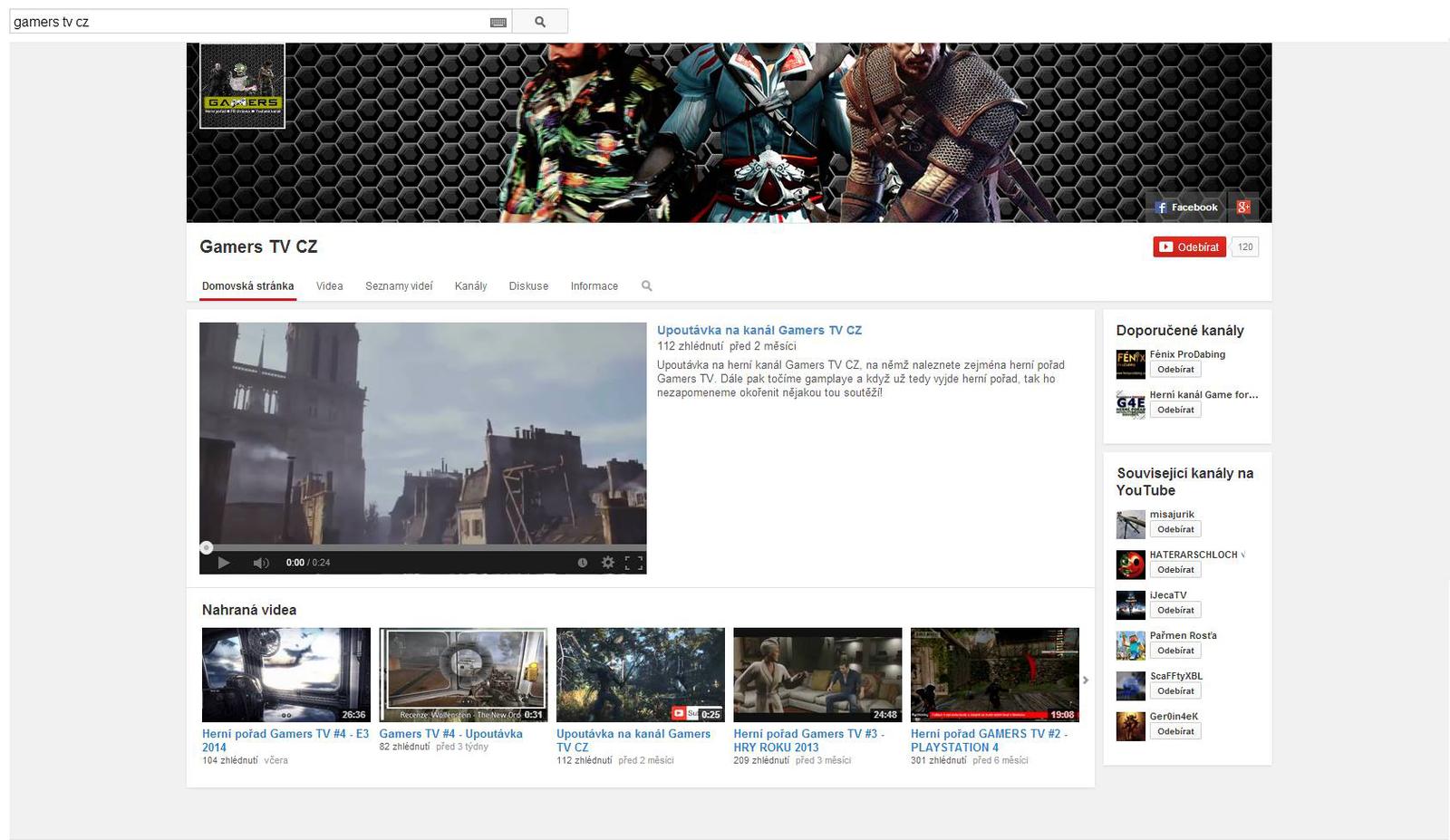The height and width of the screenshot is (840, 1450).
Task: Show next uploaded videos with right arrow
Action: (x=1086, y=680)
